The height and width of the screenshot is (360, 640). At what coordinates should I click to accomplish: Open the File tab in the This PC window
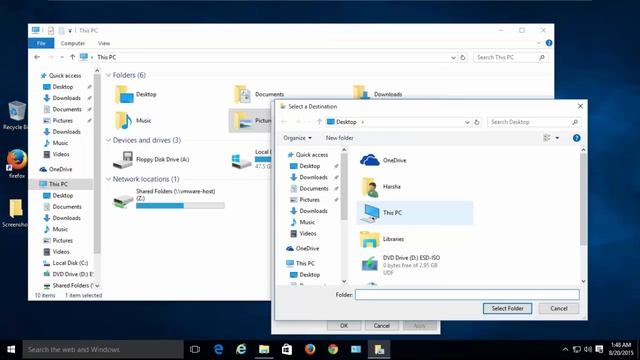pyautogui.click(x=41, y=43)
